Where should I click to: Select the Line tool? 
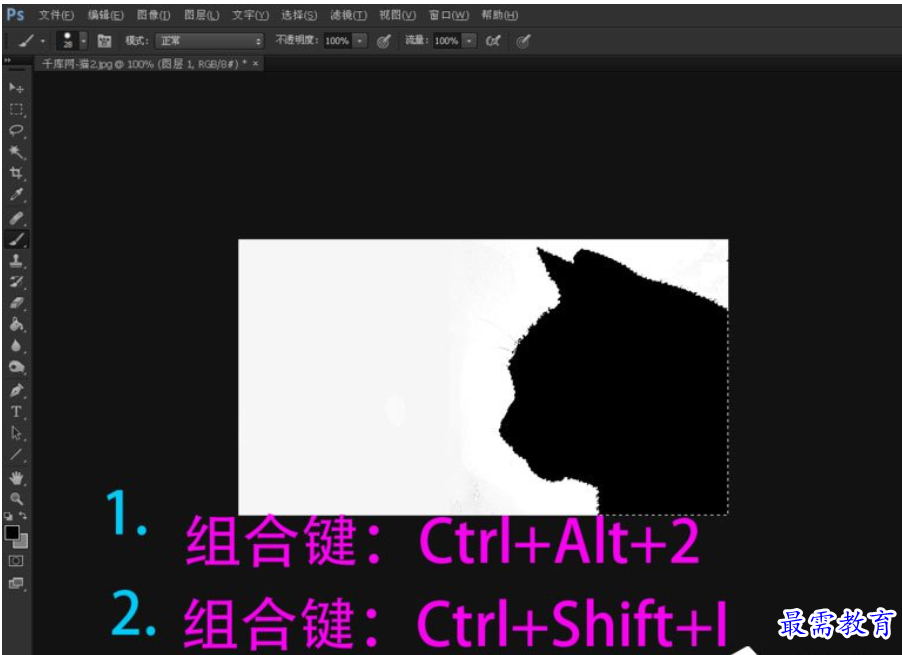16,455
